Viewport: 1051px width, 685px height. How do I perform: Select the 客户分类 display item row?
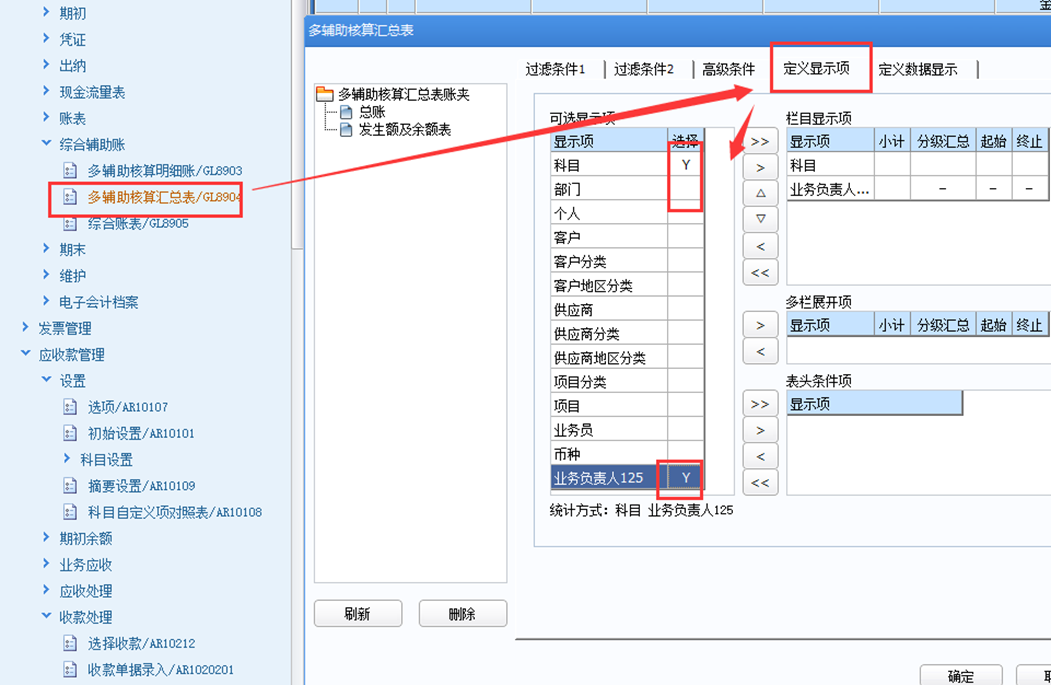pyautogui.click(x=626, y=261)
